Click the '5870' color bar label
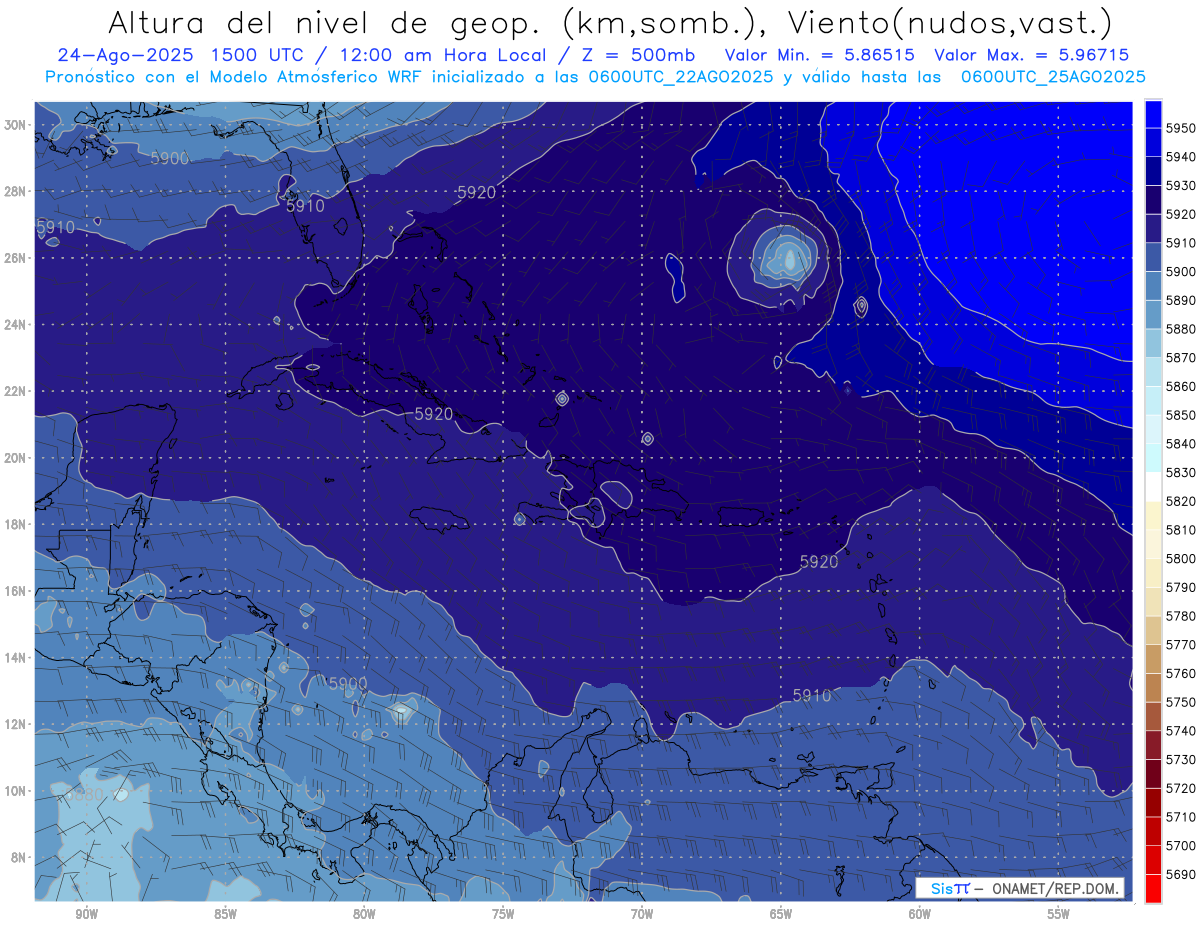This screenshot has height=927, width=1200. click(x=1180, y=357)
